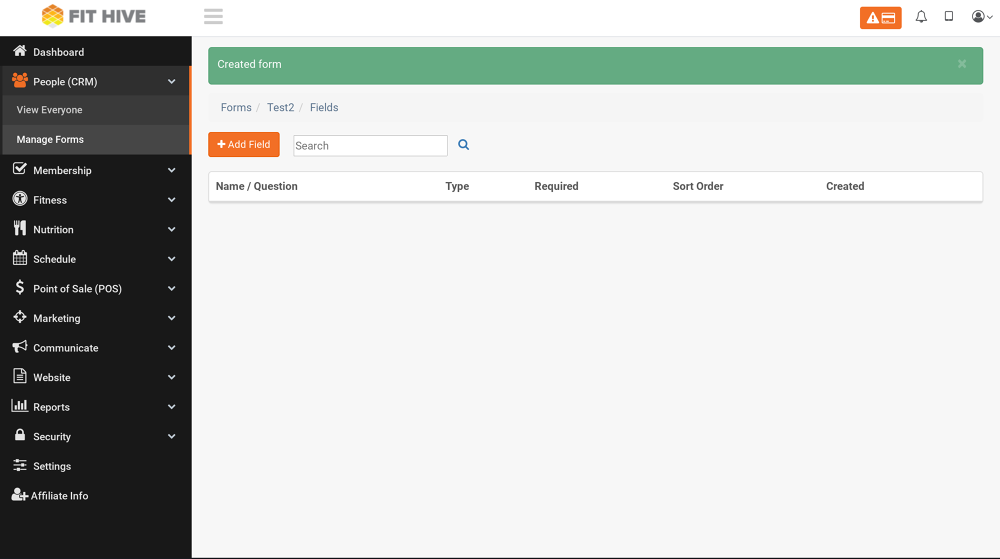Expand the Nutrition chevron

point(172,229)
